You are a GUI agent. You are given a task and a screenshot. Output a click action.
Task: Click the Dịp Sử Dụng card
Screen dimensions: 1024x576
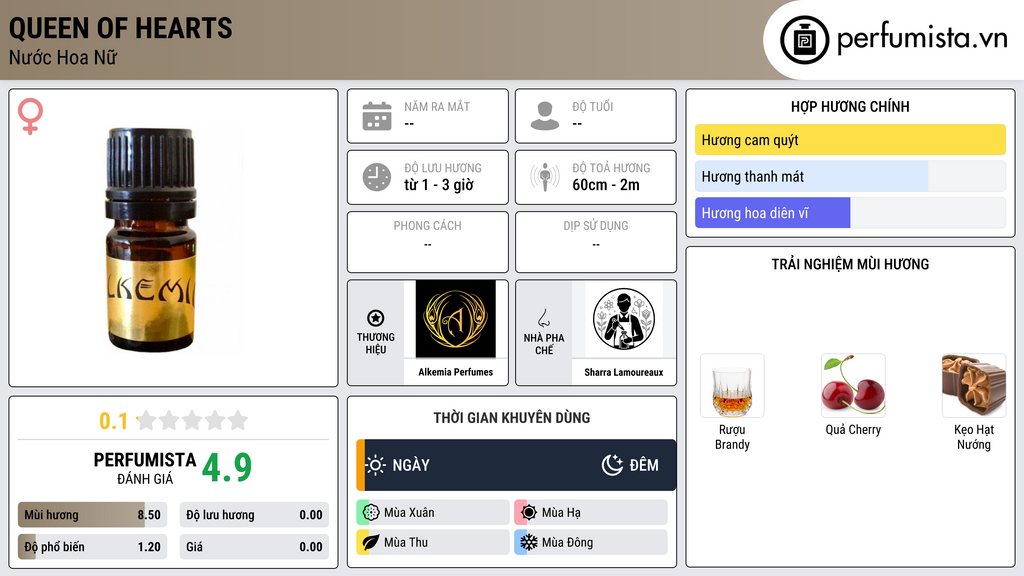(596, 242)
